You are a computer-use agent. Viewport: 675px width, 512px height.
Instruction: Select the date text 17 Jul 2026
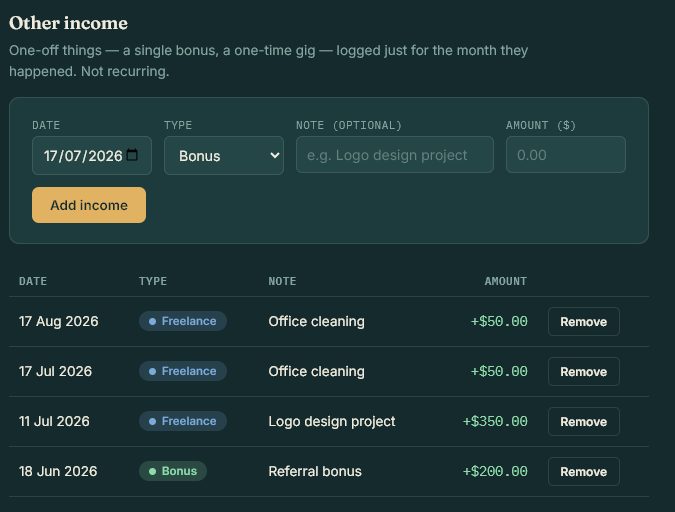56,371
